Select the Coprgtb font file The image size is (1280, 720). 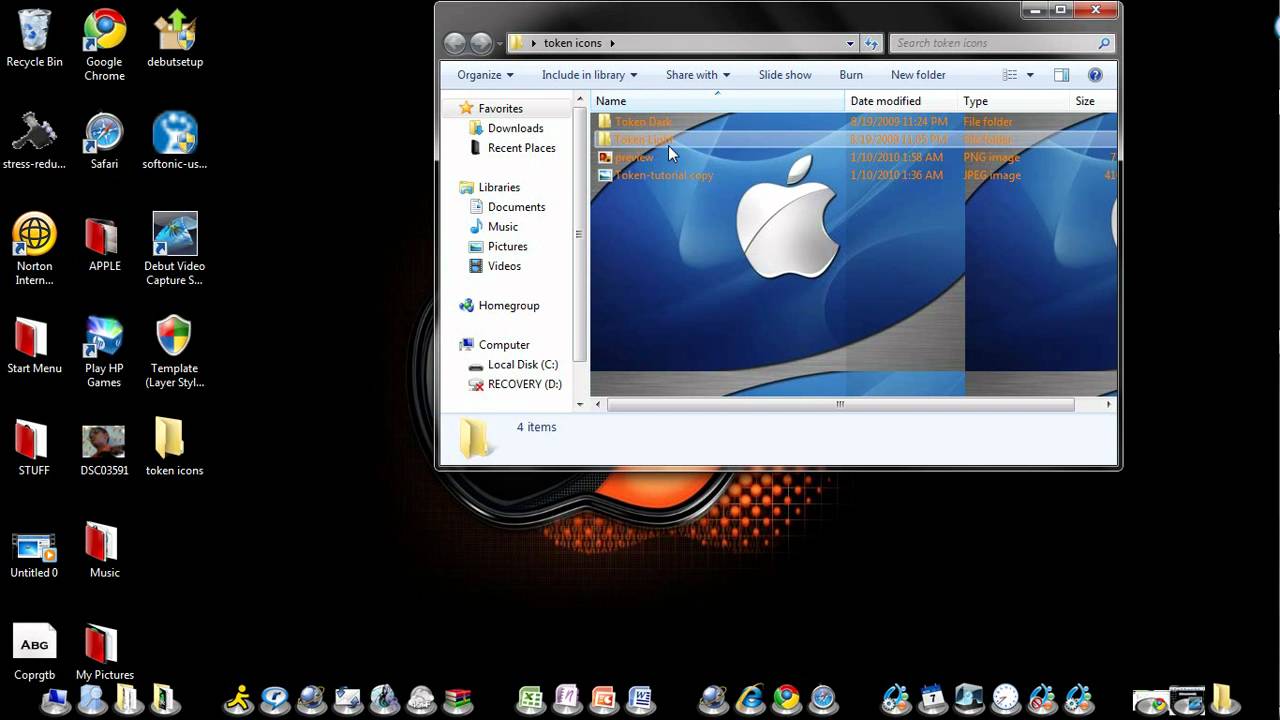tap(34, 653)
